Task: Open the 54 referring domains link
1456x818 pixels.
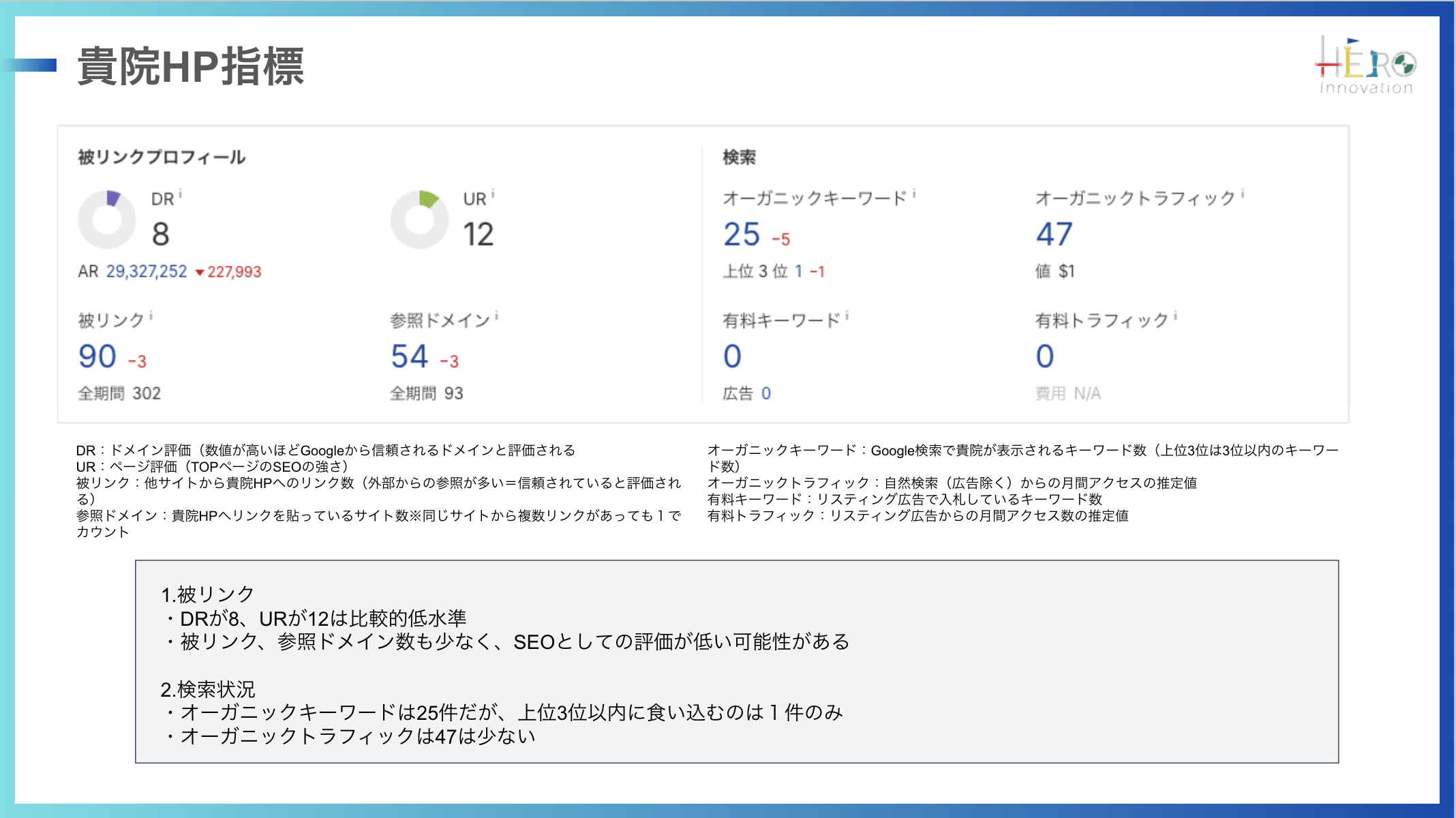Action: [x=409, y=356]
